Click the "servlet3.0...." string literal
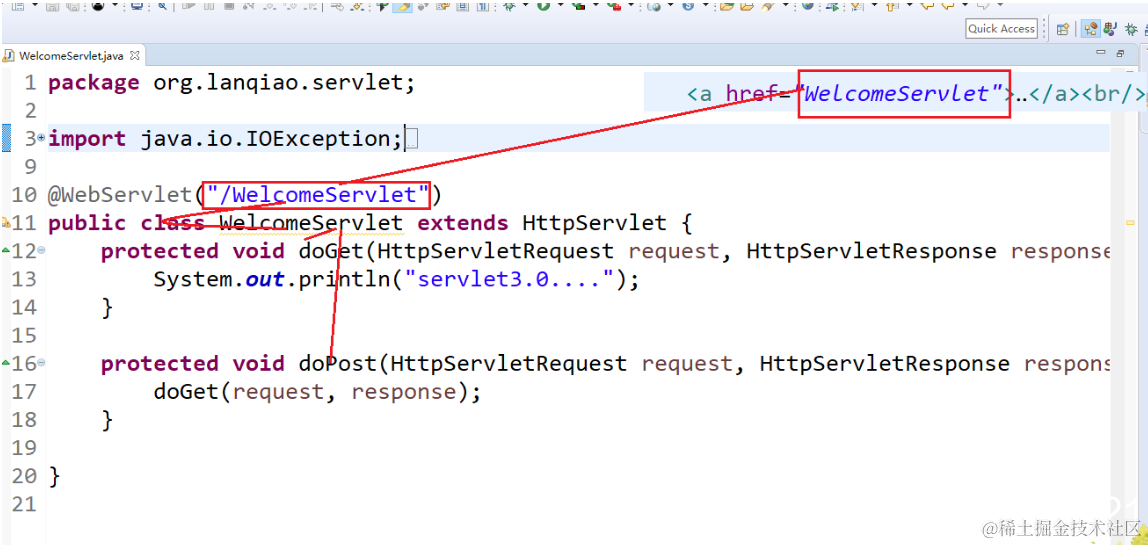This screenshot has height=545, width=1148. 508,279
